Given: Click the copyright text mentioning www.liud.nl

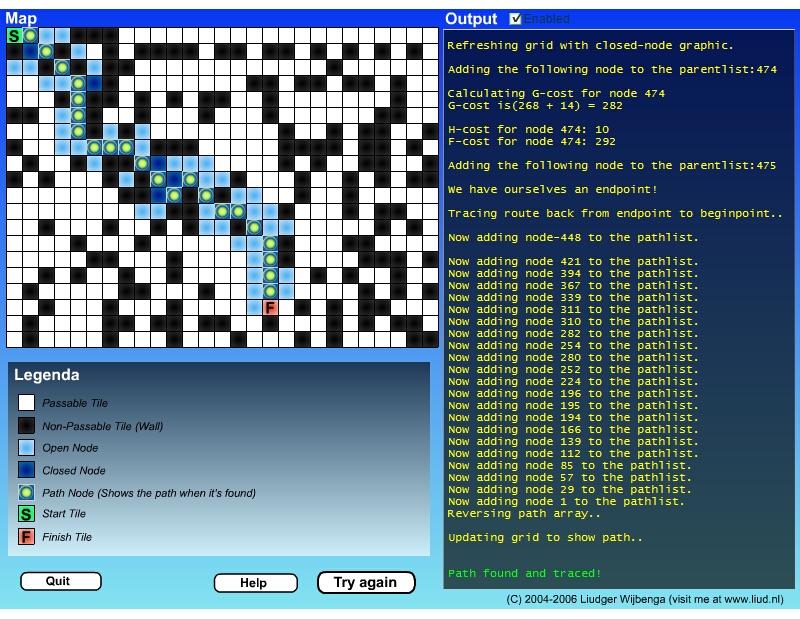Looking at the screenshot, I should pyautogui.click(x=645, y=600).
